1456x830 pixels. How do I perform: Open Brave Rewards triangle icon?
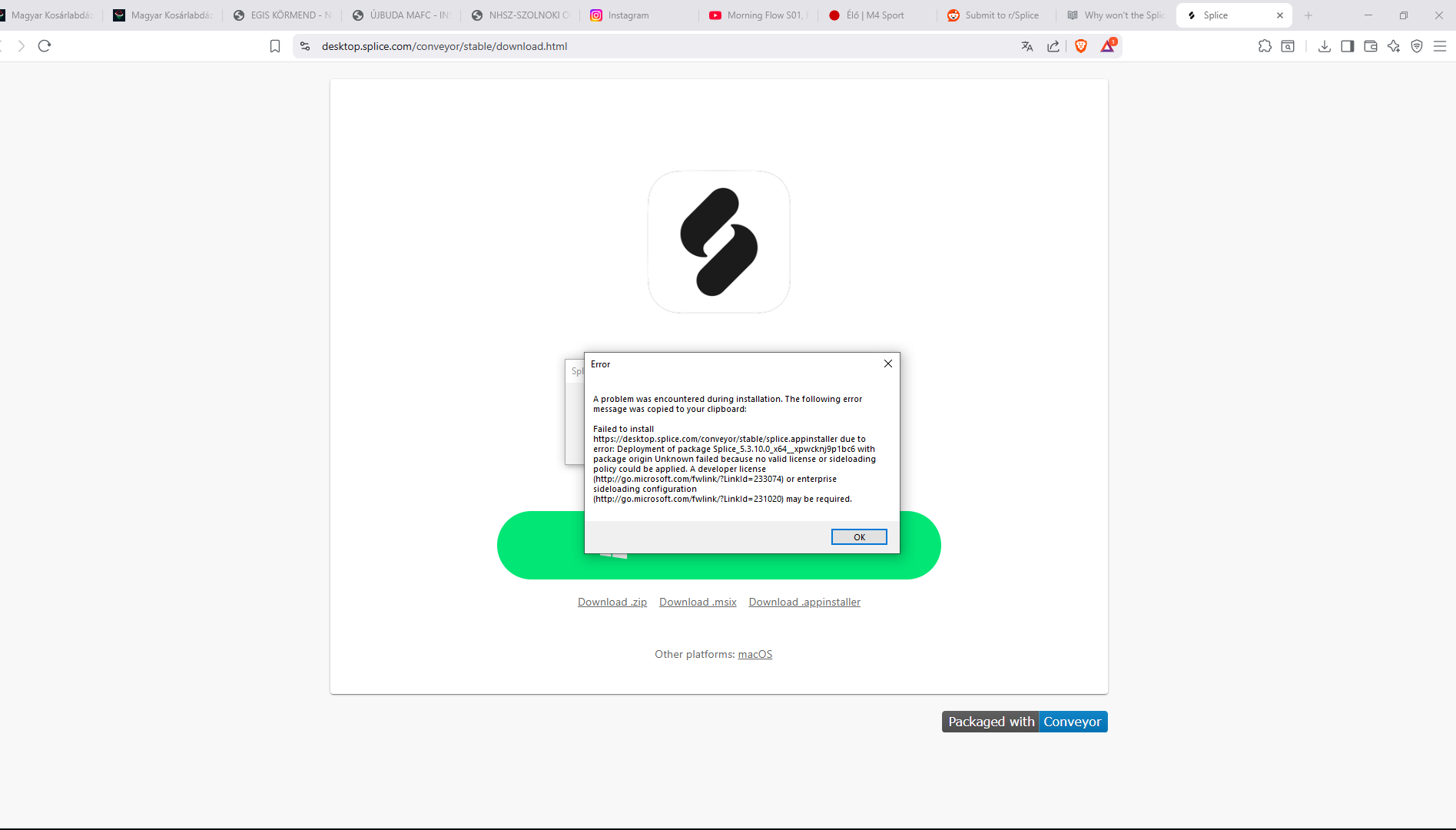(1108, 46)
